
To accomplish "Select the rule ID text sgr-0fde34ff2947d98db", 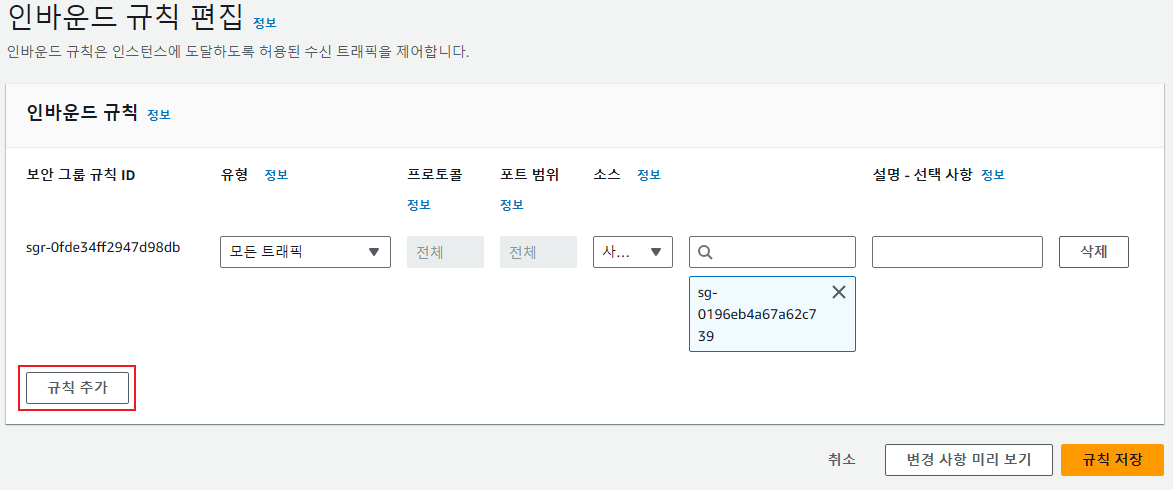I will (x=103, y=247).
